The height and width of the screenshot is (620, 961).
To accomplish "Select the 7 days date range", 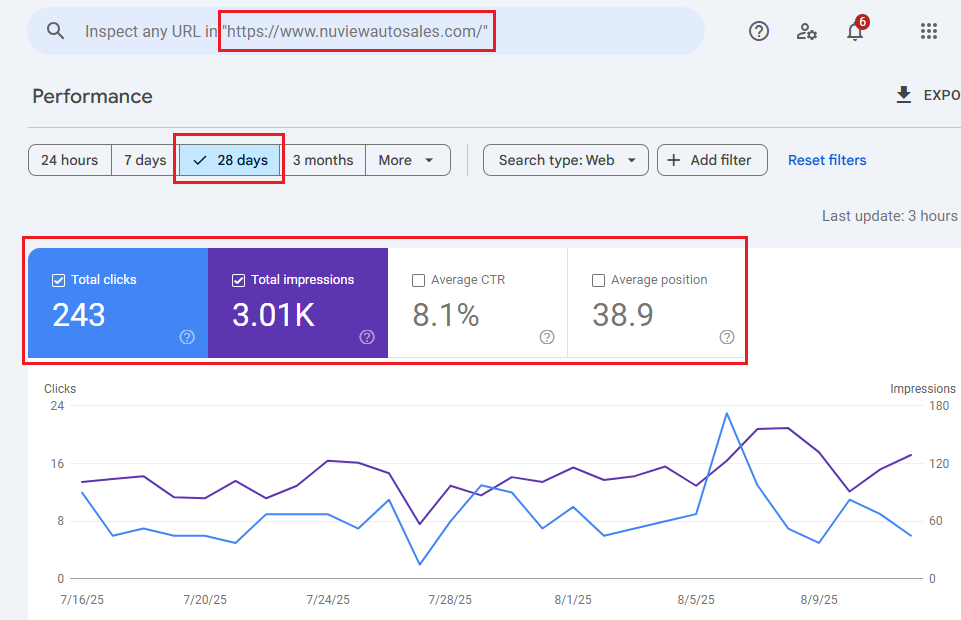I will 145,160.
